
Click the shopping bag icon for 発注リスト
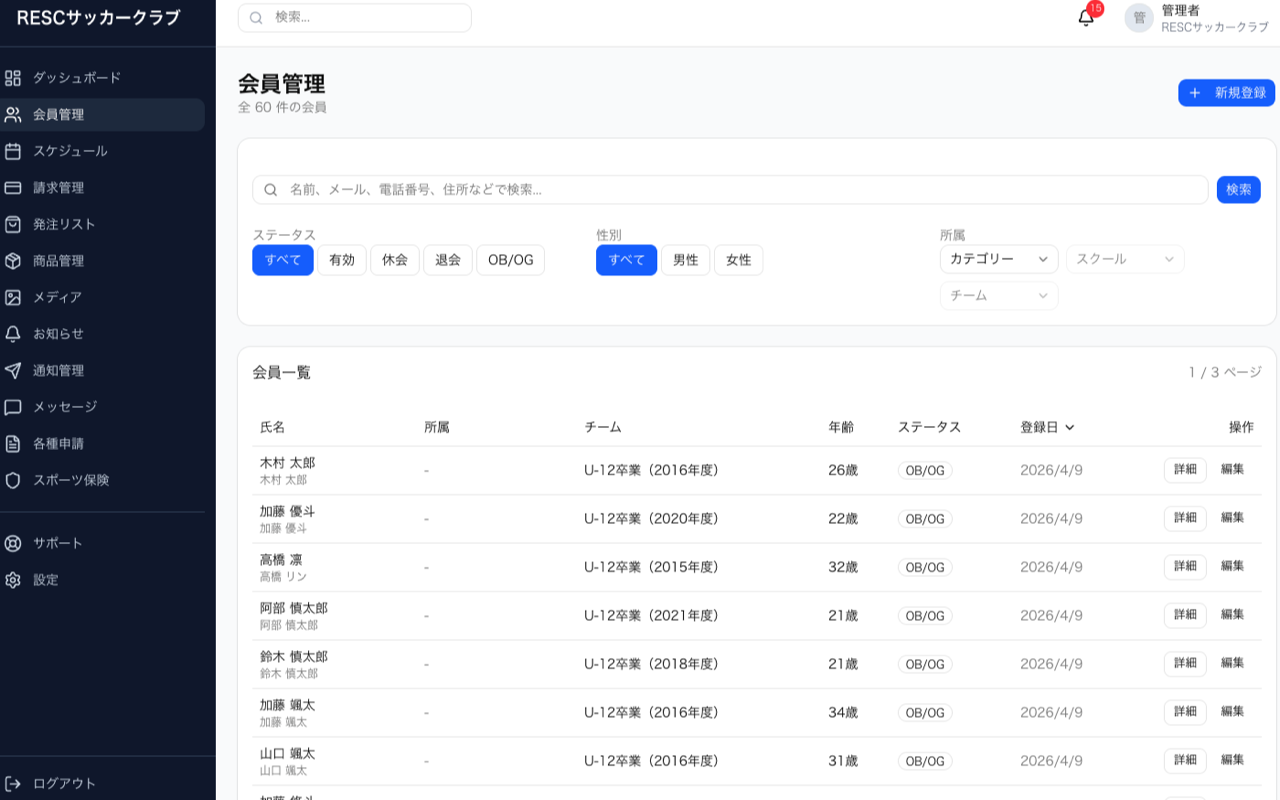pyautogui.click(x=13, y=224)
